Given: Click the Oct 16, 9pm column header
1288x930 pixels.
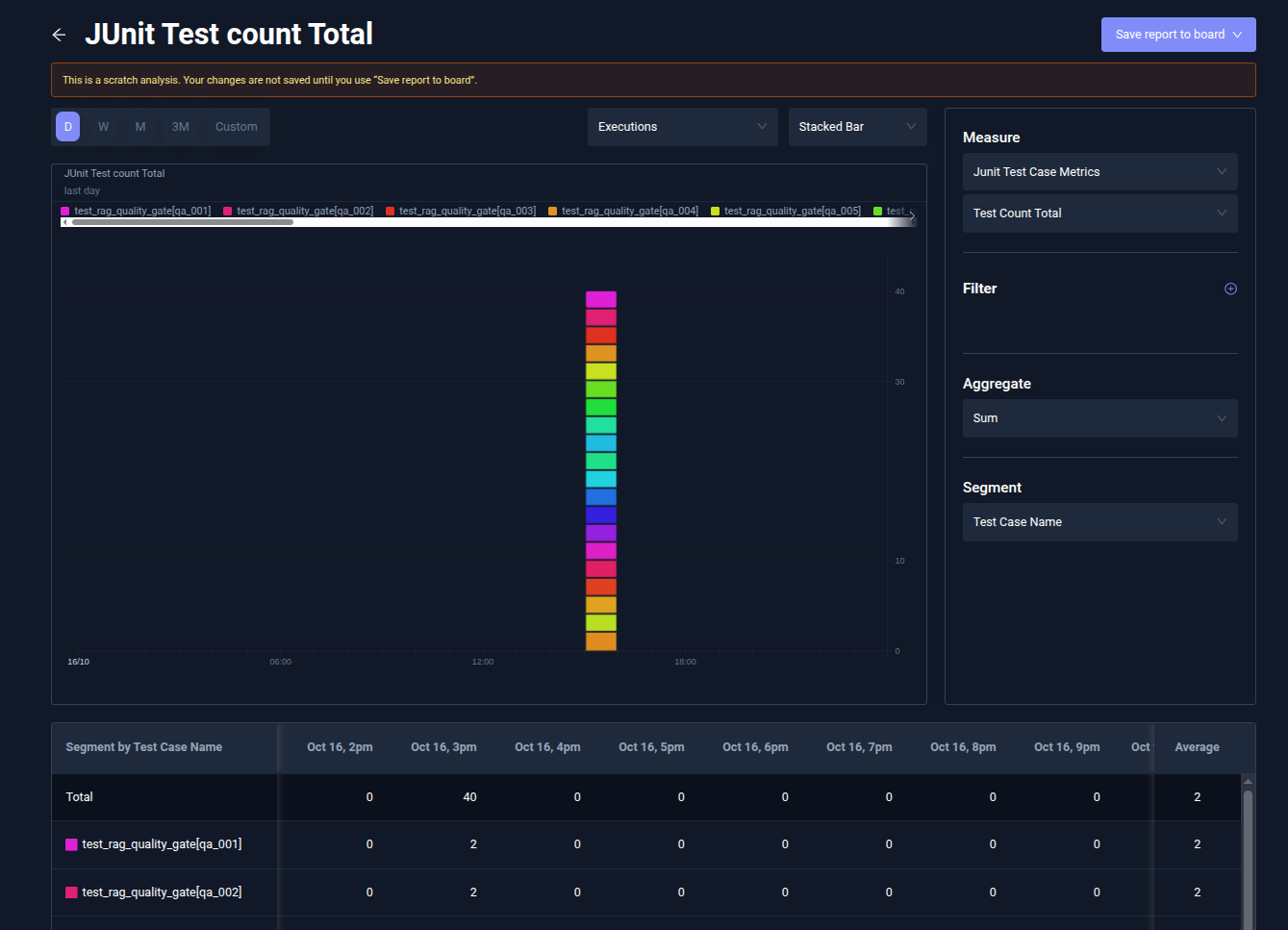Looking at the screenshot, I should point(1067,747).
